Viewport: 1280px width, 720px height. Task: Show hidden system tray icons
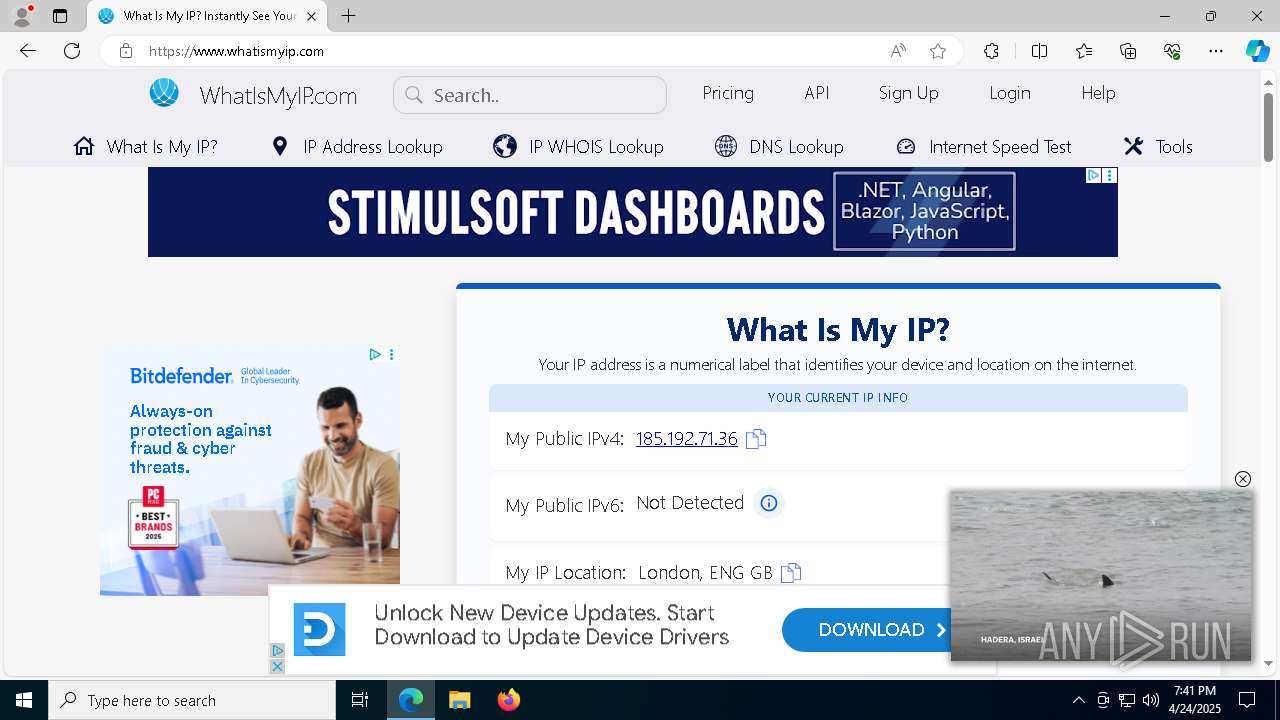coord(1078,700)
